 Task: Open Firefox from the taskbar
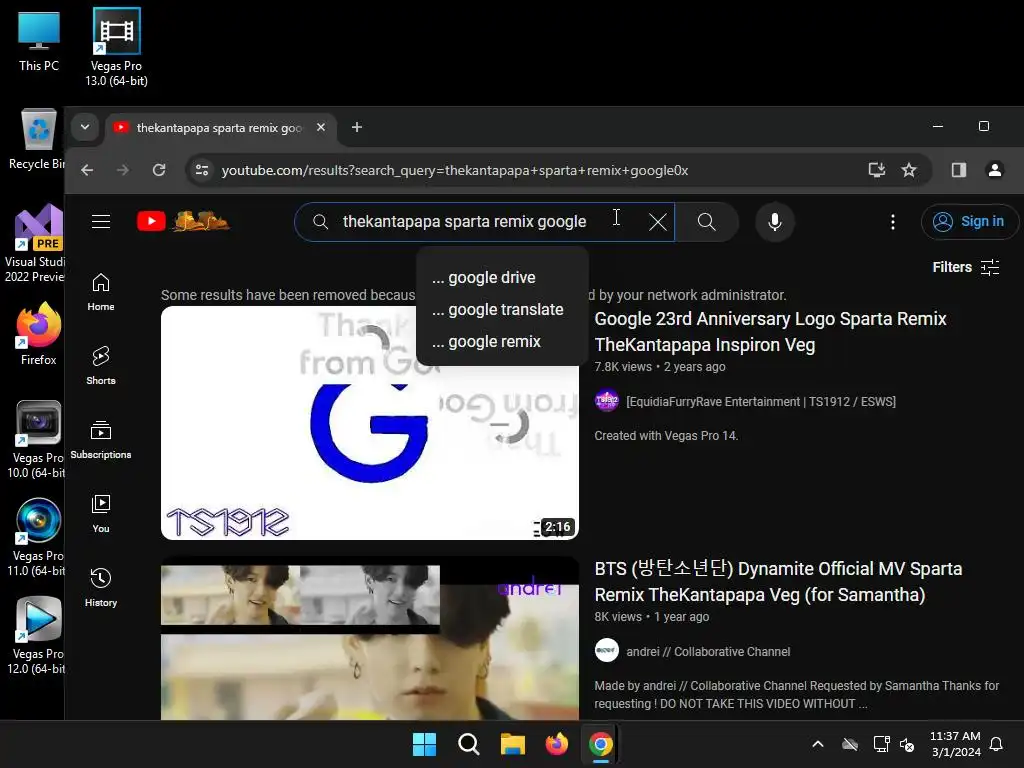tap(556, 744)
